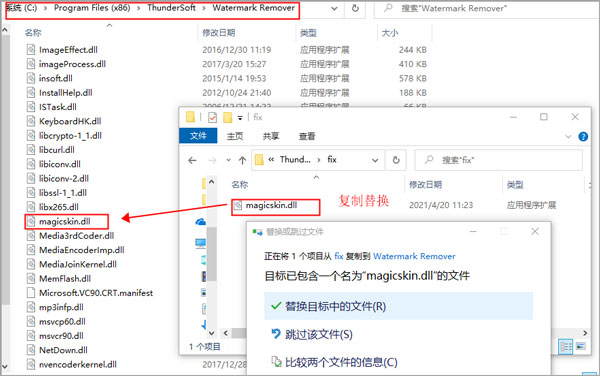Click the ISTask.dll file icon

pos(31,107)
